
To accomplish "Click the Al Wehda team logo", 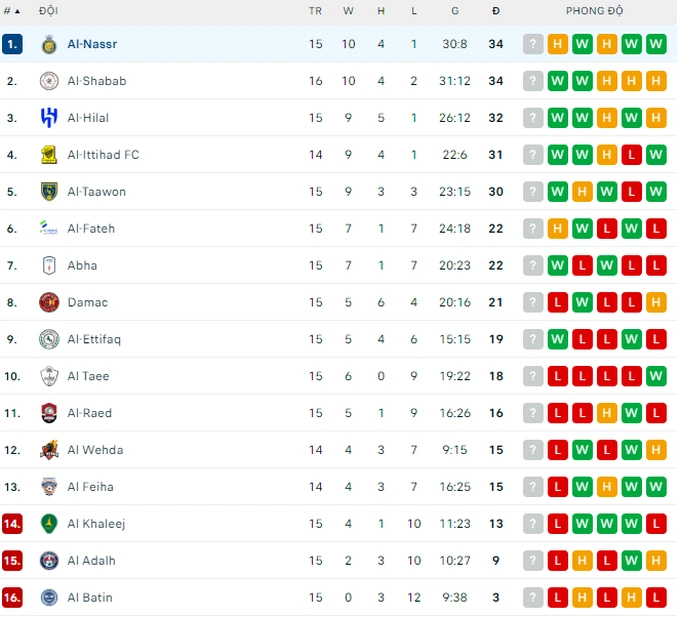I will (49, 450).
